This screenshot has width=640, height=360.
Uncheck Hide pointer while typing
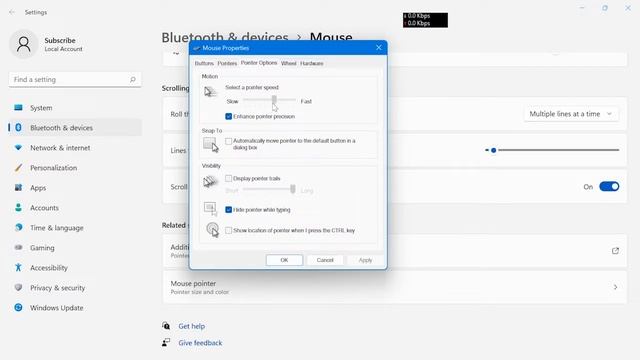click(x=229, y=210)
